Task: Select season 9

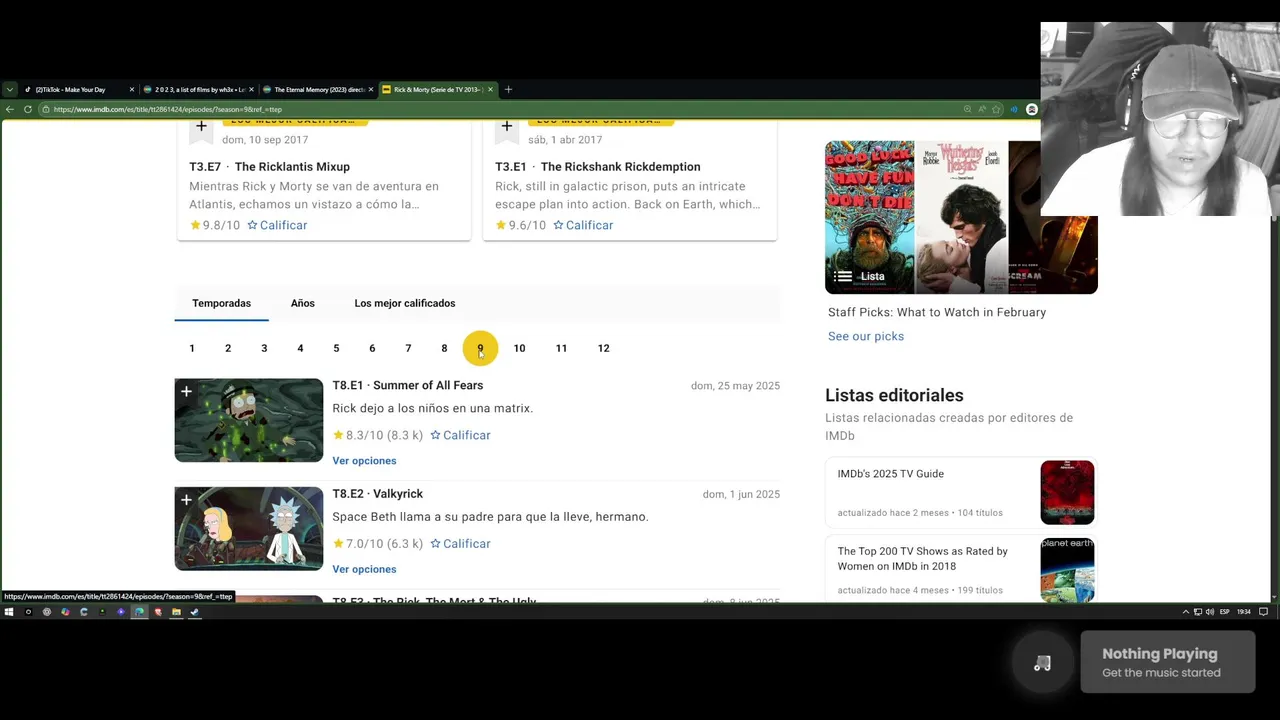Action: point(480,348)
